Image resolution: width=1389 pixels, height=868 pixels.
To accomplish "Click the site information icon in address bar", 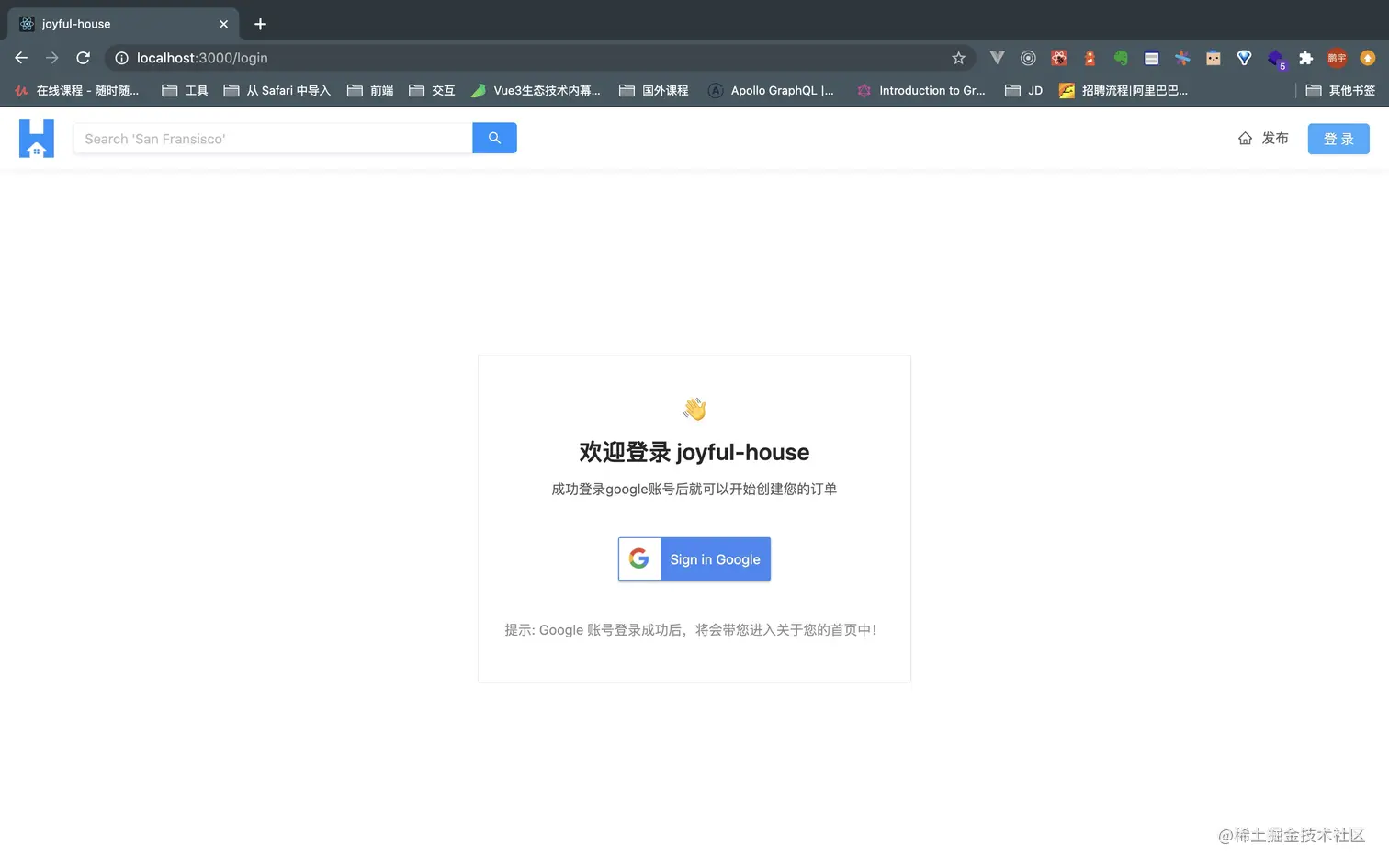I will 121,58.
